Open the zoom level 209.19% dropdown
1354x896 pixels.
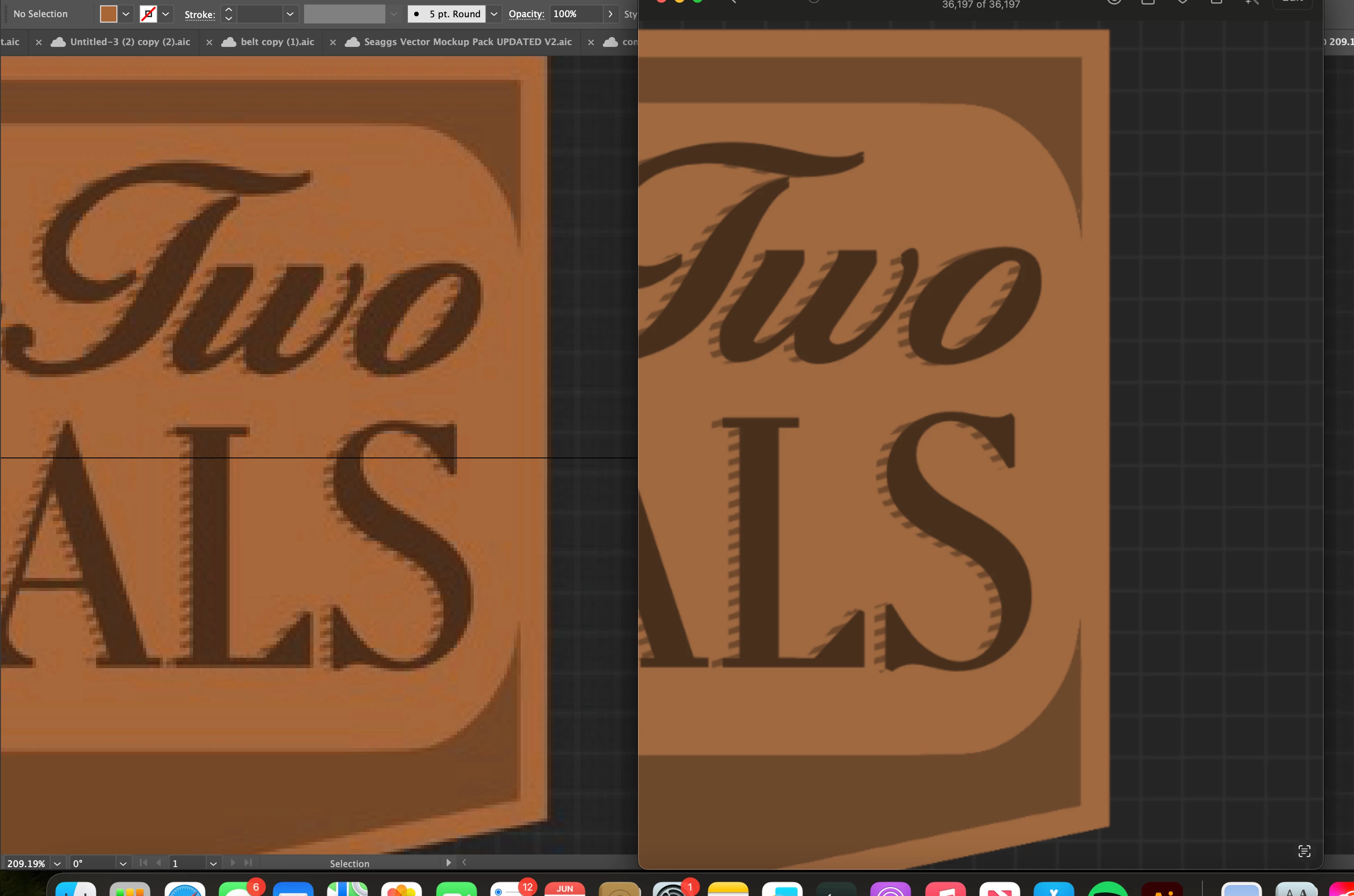coord(57,864)
